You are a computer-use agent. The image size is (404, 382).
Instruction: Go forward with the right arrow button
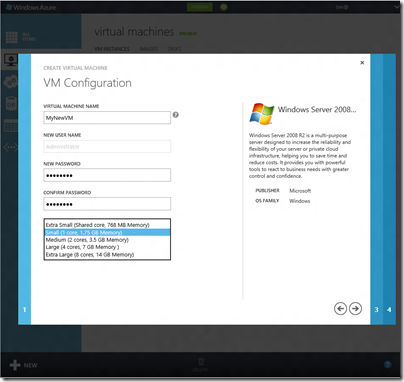[355, 309]
